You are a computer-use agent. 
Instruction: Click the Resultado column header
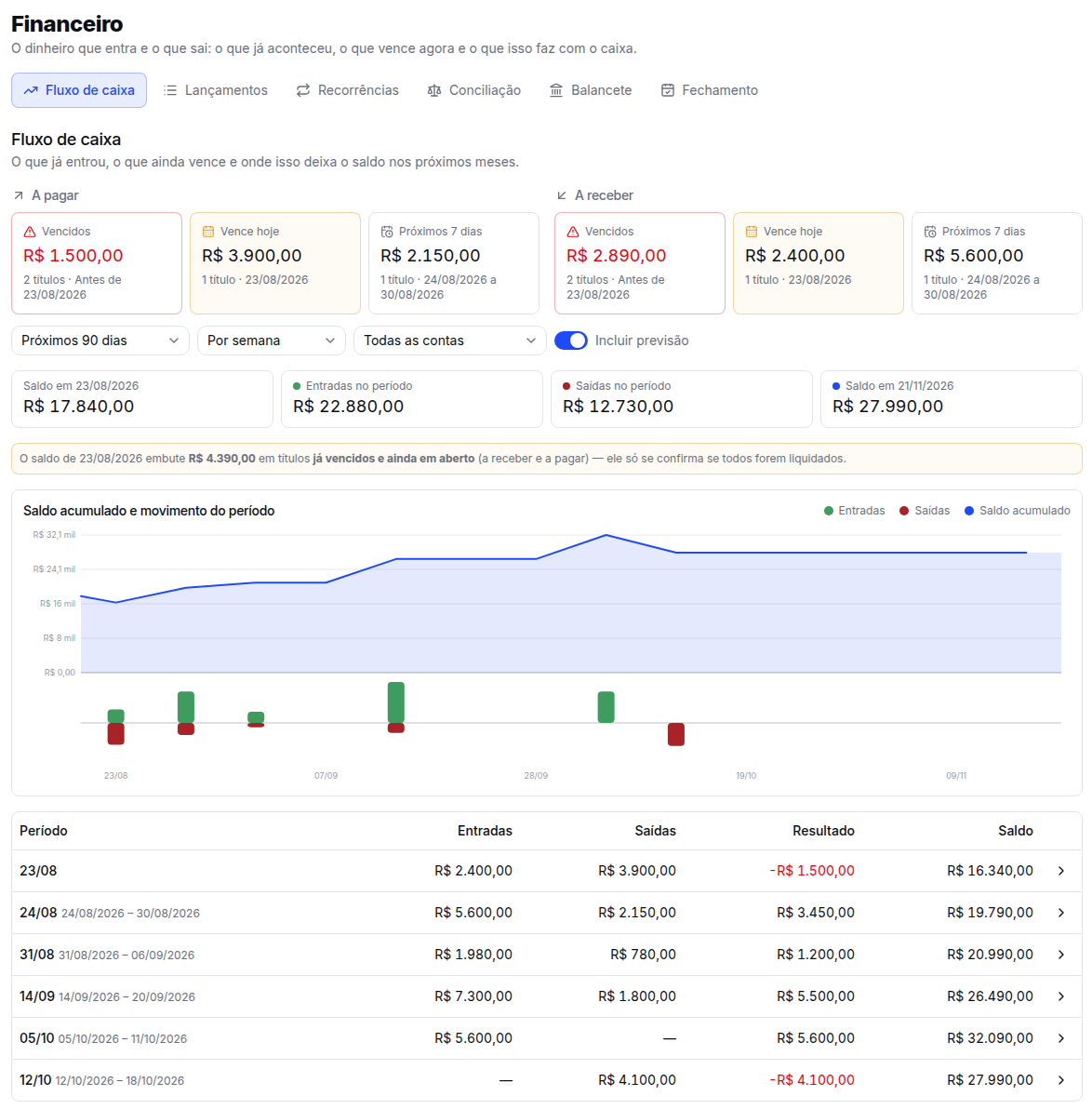click(x=823, y=831)
